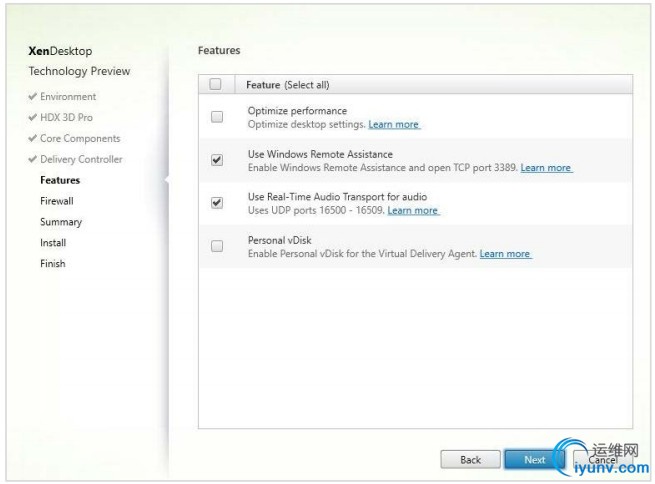Disable Real-Time Audio Transport checkbox
Screen dimensions: 655x484
217,203
